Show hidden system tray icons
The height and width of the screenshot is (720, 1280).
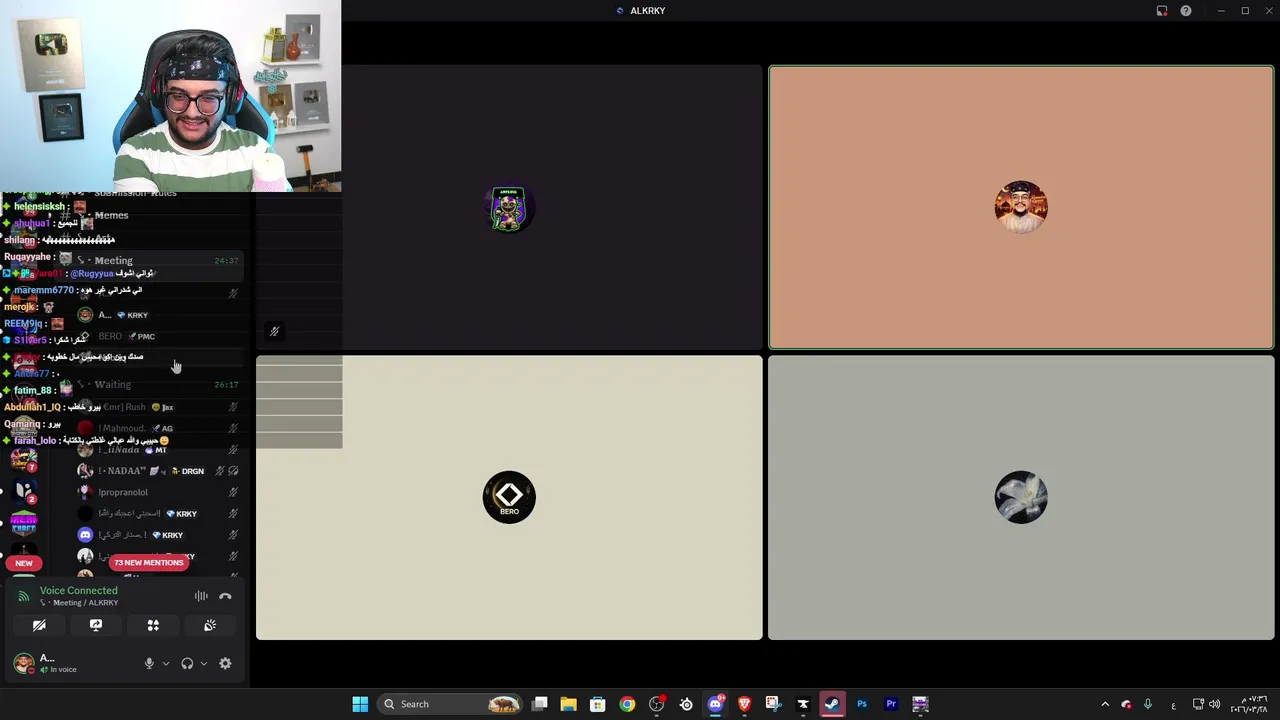click(x=1105, y=704)
